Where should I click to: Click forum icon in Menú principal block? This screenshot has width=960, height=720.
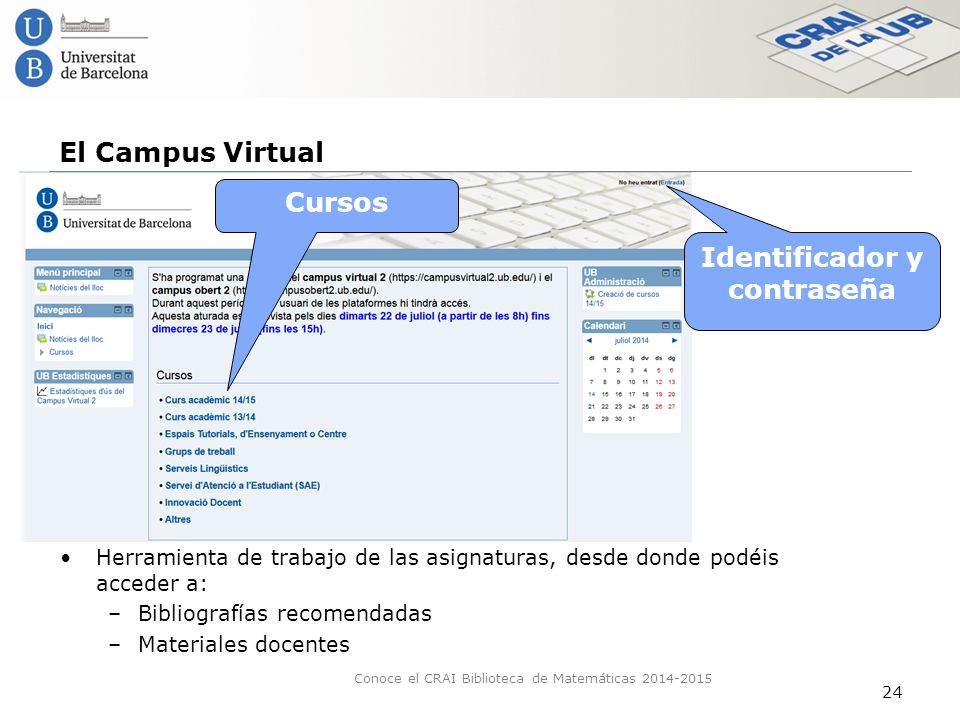pos(42,287)
